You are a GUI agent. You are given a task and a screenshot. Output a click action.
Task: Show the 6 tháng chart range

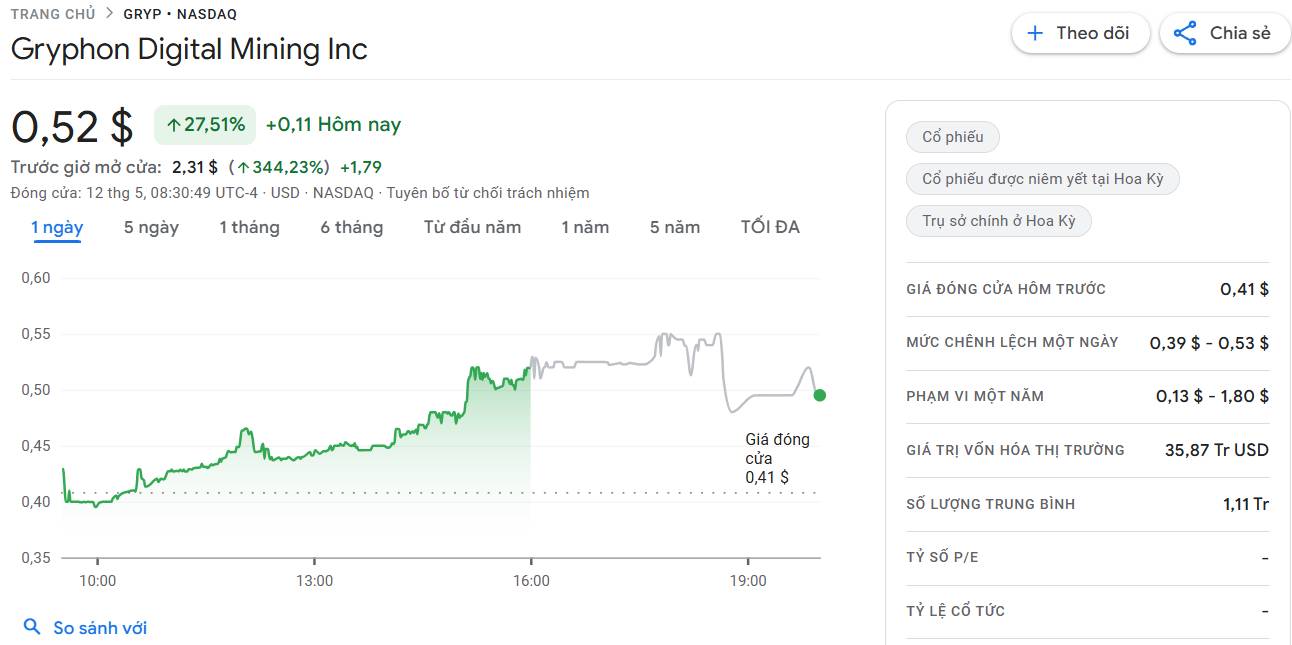(351, 227)
